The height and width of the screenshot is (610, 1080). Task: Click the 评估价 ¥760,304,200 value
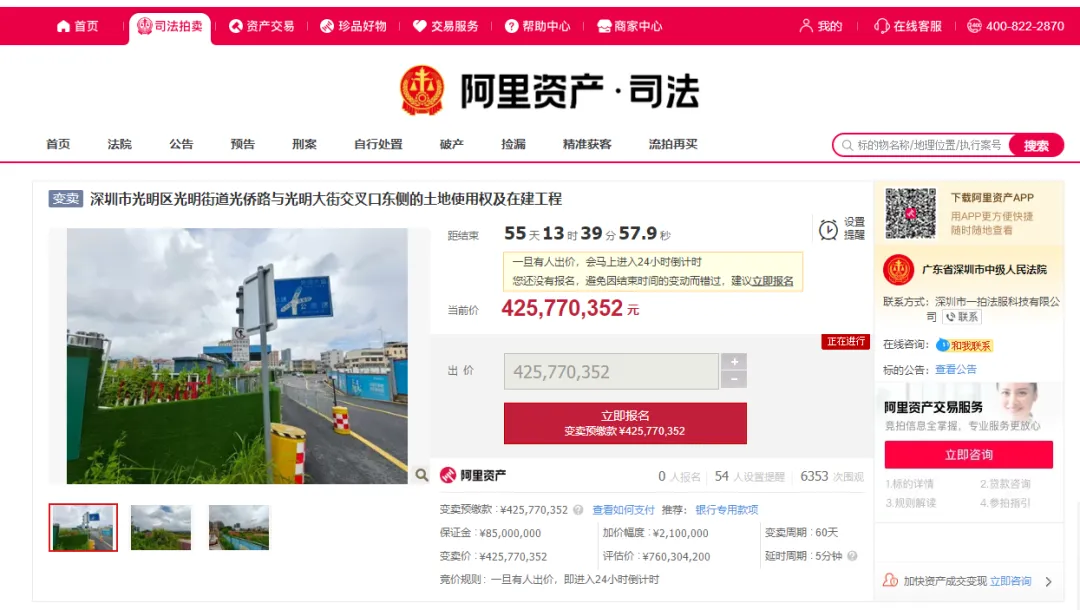pyautogui.click(x=676, y=556)
